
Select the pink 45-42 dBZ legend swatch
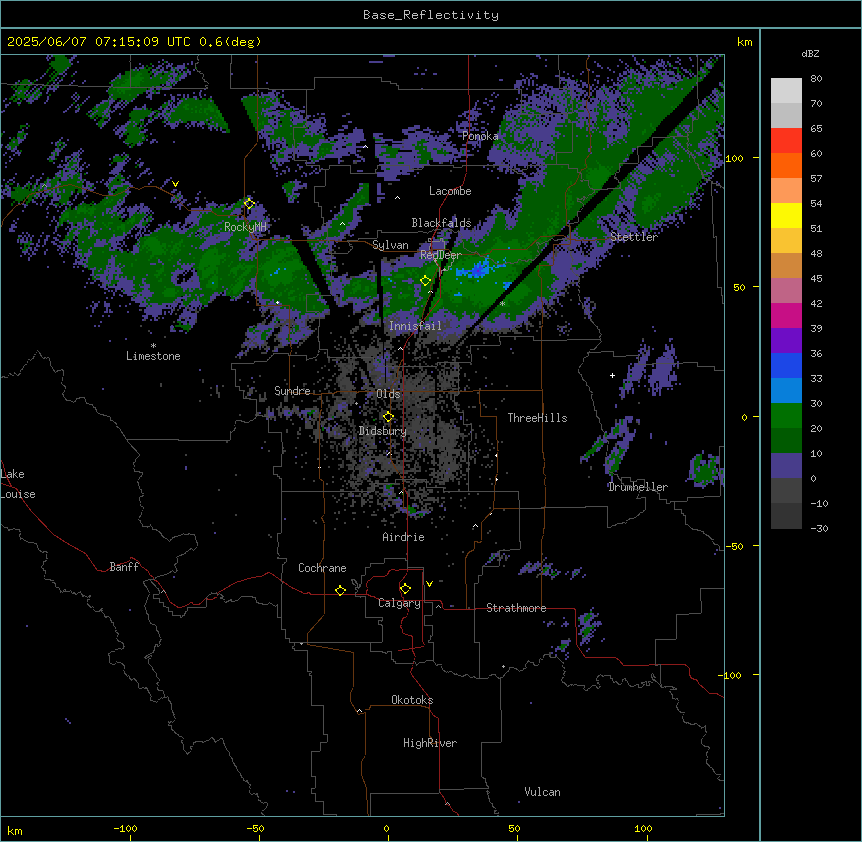point(786,291)
